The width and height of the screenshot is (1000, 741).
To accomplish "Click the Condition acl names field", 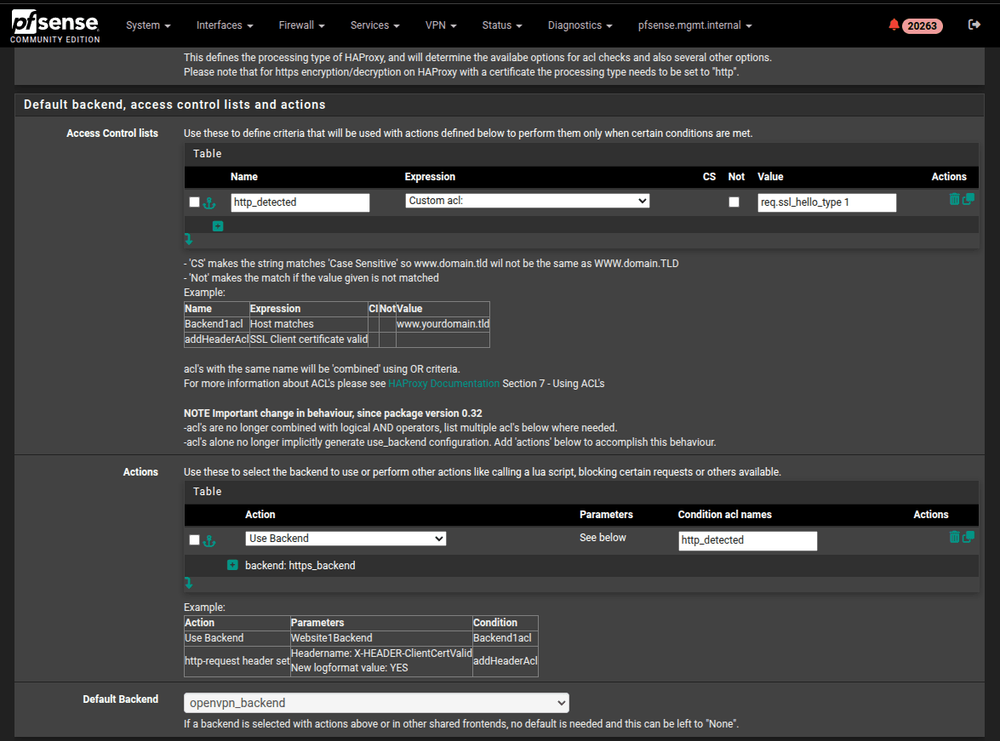I will pyautogui.click(x=747, y=541).
